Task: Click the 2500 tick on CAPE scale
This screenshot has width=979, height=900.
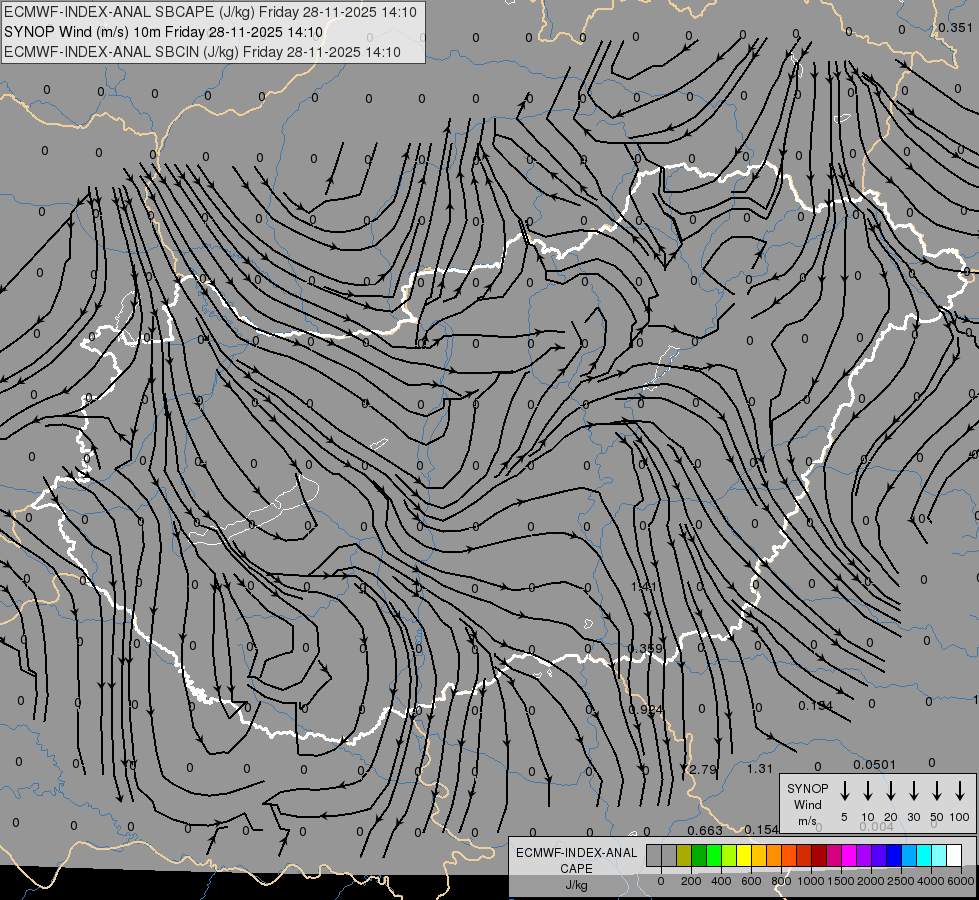Action: (x=901, y=881)
